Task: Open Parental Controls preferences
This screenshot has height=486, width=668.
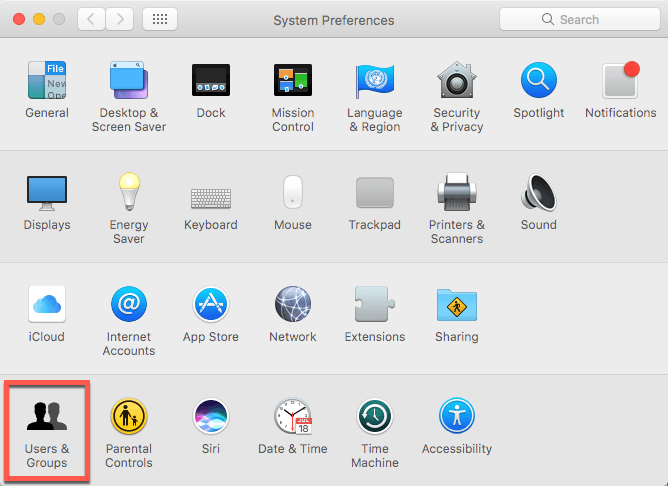Action: pos(129,417)
